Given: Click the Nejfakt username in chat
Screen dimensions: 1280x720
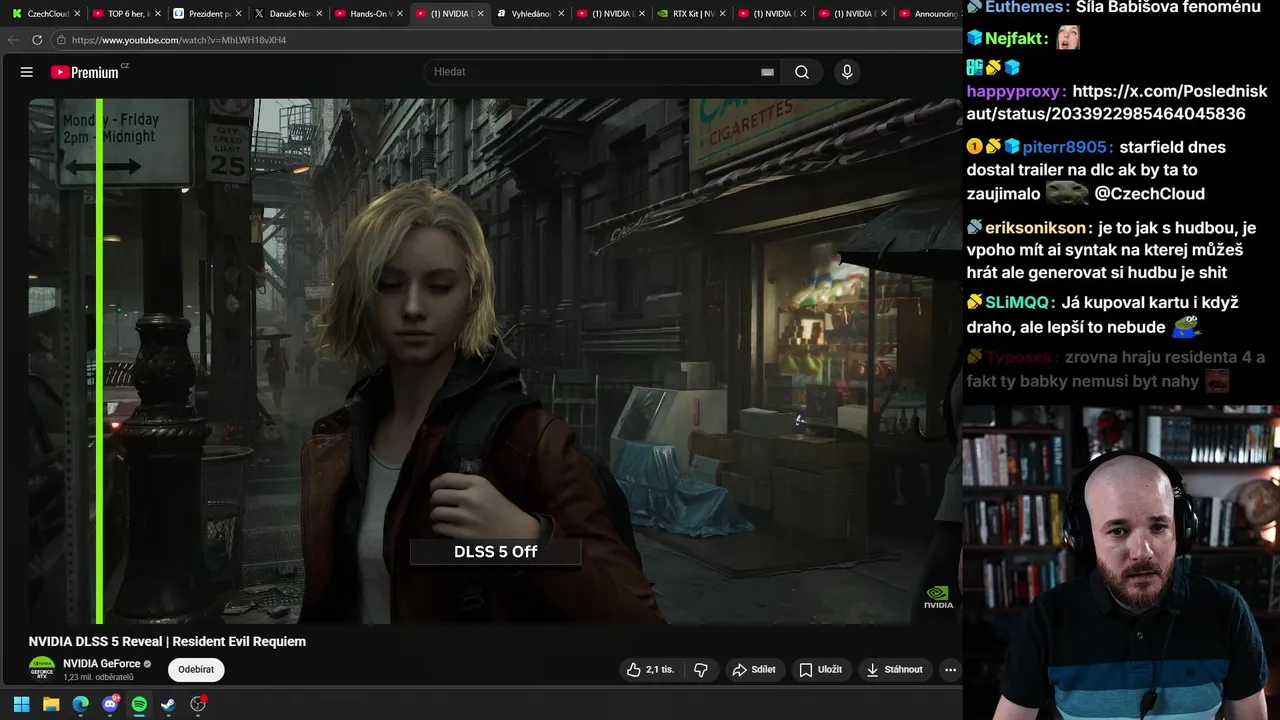Looking at the screenshot, I should pos(1013,39).
